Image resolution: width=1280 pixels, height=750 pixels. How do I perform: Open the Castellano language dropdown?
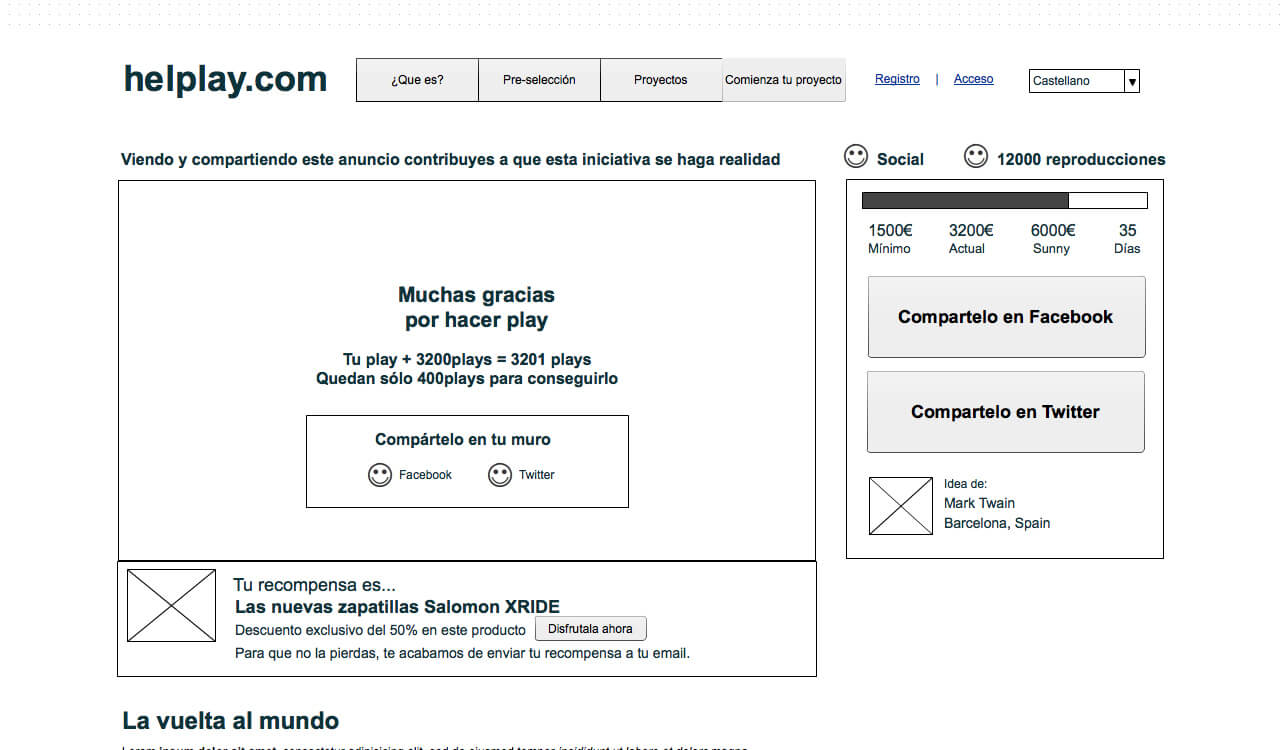(1077, 81)
